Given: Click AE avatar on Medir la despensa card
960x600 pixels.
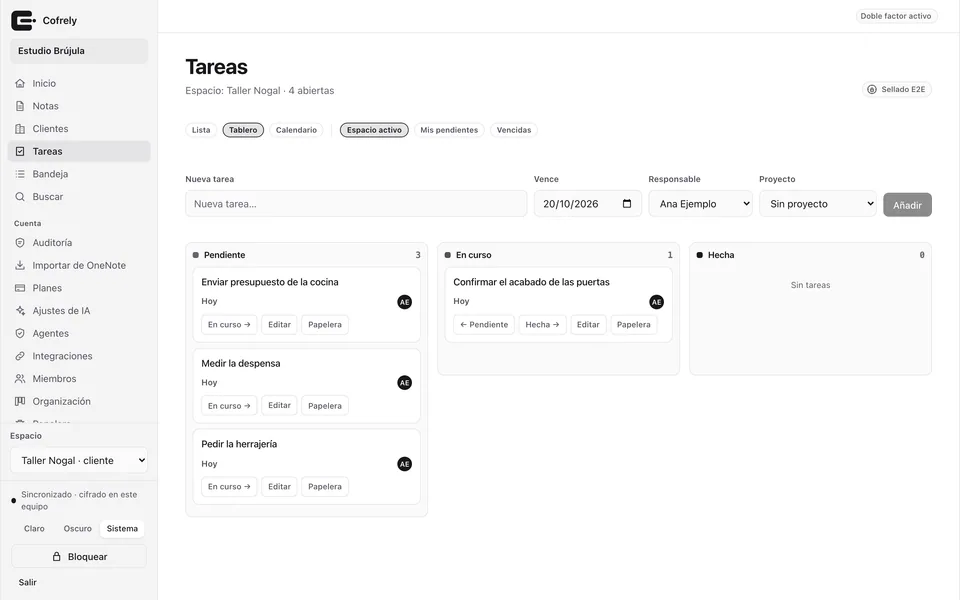Looking at the screenshot, I should pyautogui.click(x=404, y=383).
